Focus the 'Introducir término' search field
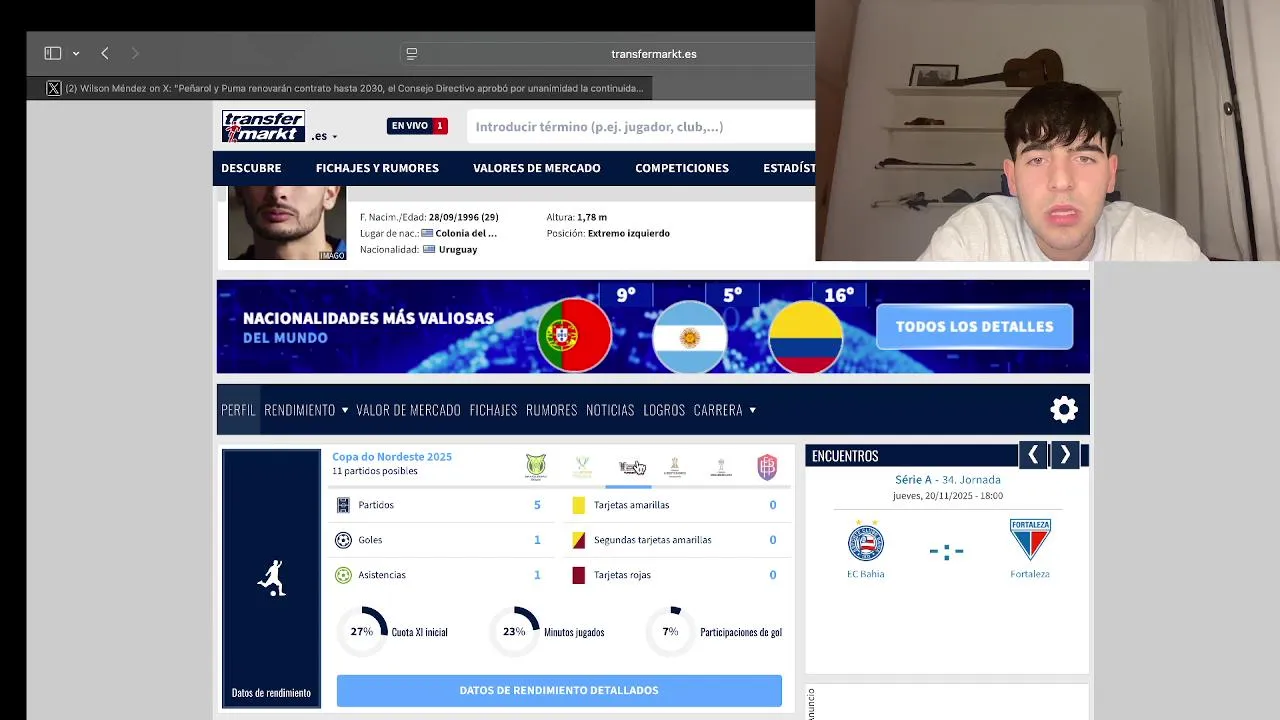 coord(640,127)
